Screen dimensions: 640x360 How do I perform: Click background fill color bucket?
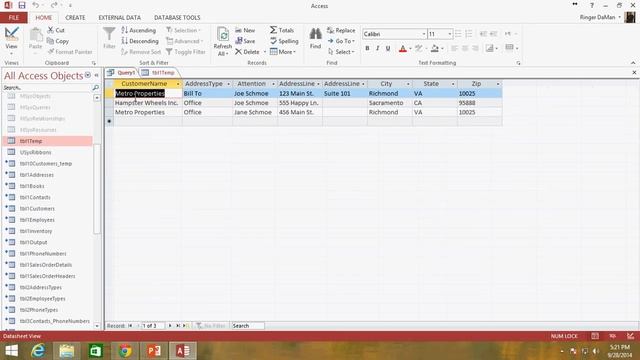tap(435, 49)
